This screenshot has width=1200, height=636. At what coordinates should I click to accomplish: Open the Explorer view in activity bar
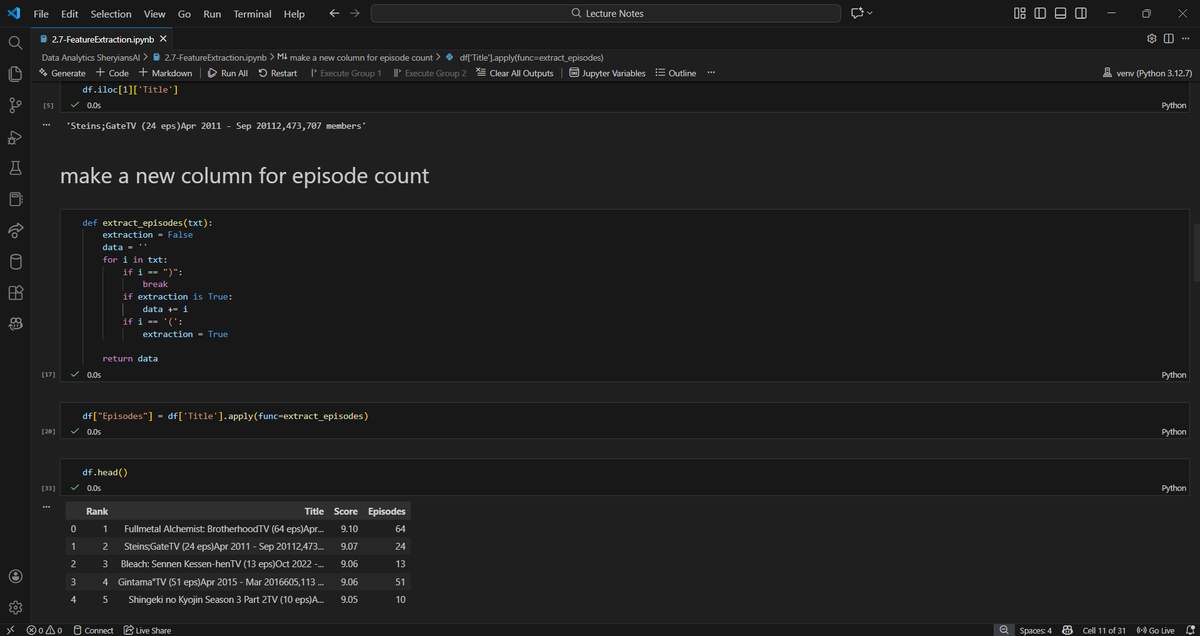click(x=15, y=74)
